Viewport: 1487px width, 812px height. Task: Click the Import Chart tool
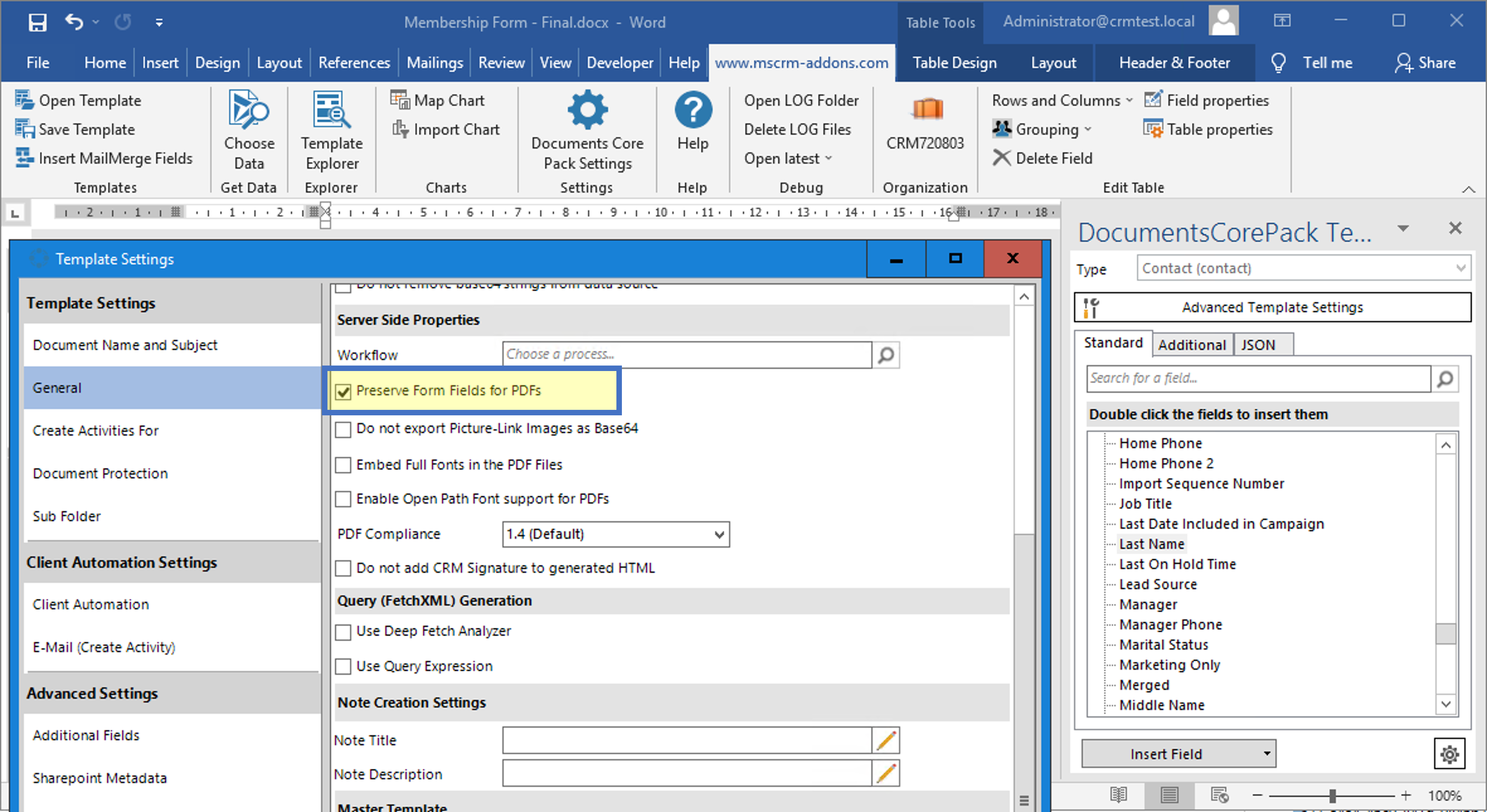point(446,129)
